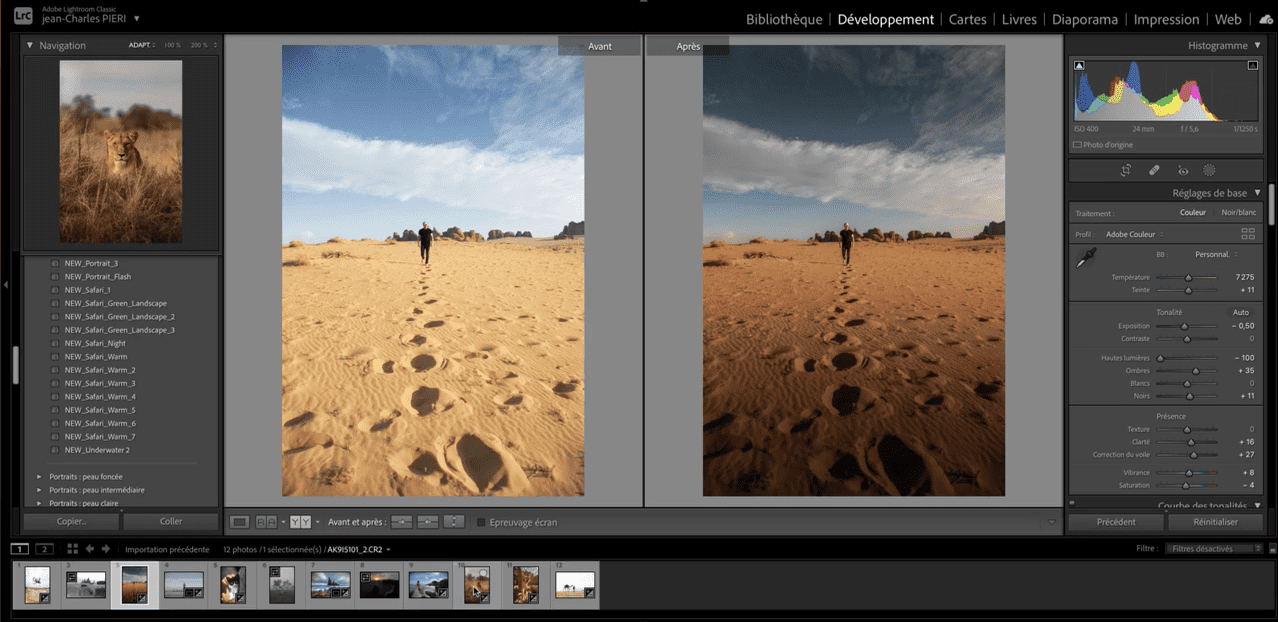This screenshot has height=622, width=1278.
Task: Copy Before settings to After icon
Action: [x=401, y=522]
